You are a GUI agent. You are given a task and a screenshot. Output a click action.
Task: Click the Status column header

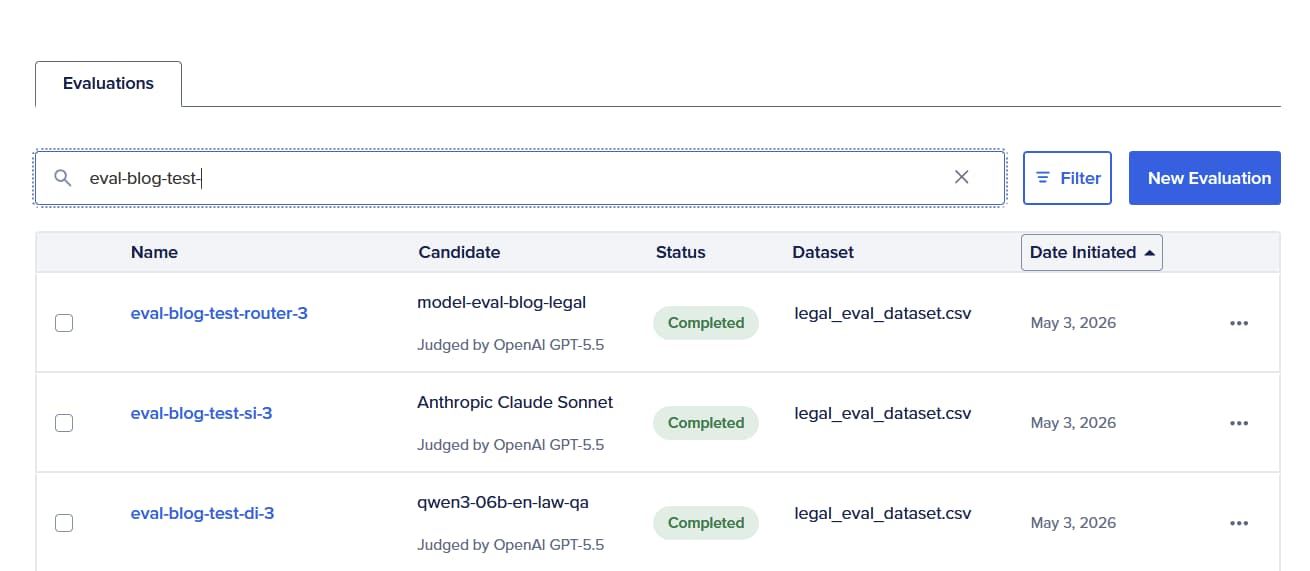[680, 252]
